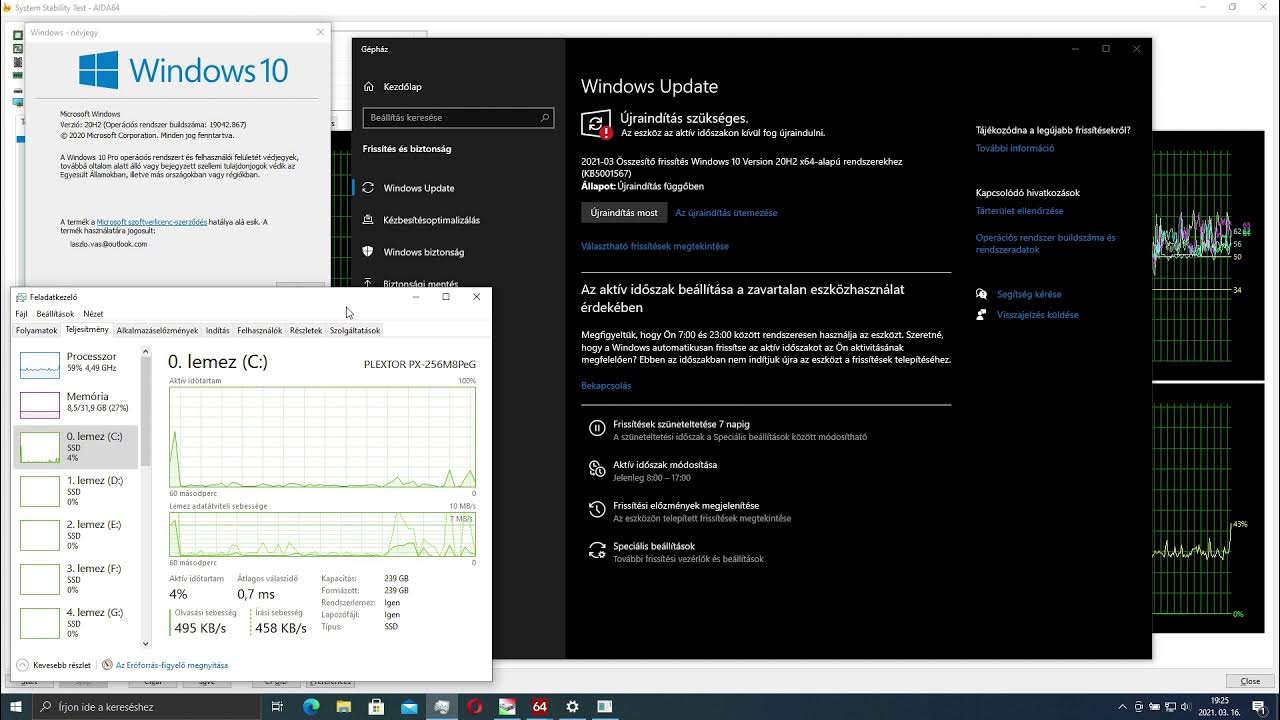Open Operációs rendszer buildszáma link
1280x720 pixels.
pos(1046,244)
